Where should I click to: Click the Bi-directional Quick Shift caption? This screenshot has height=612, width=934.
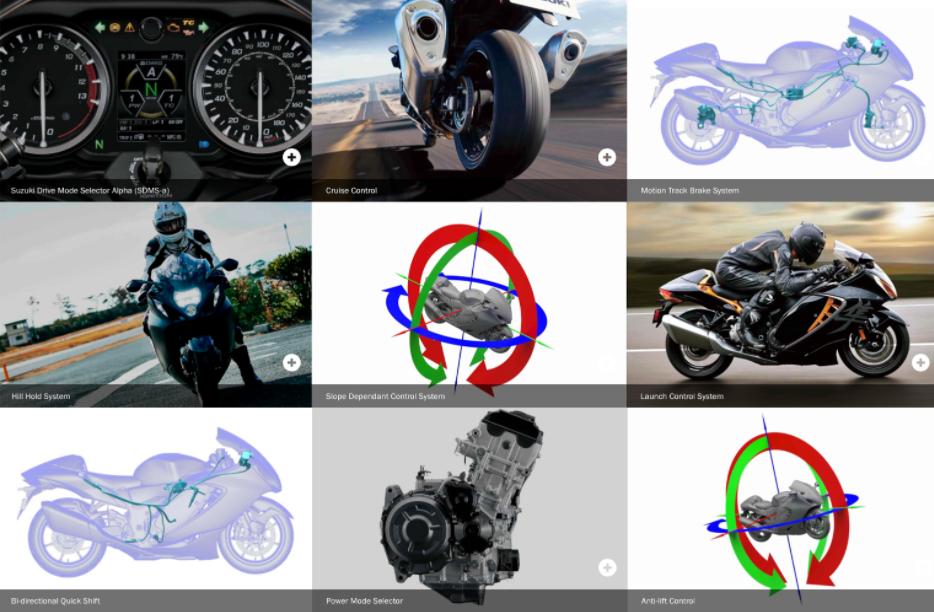click(55, 601)
